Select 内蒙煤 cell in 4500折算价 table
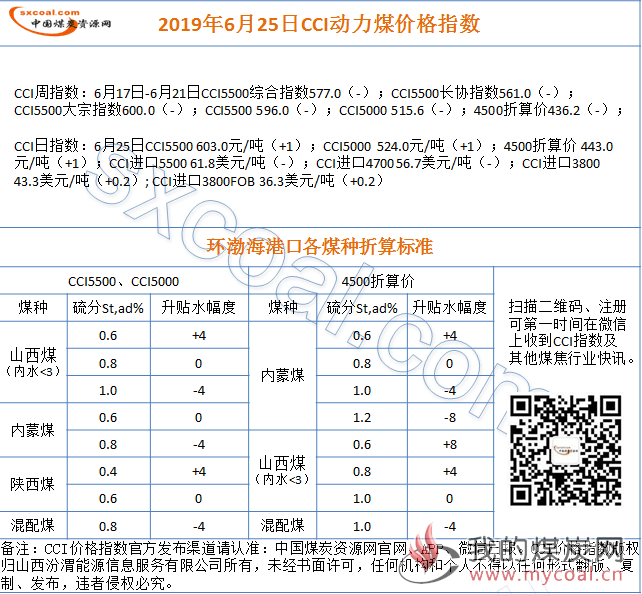The height and width of the screenshot is (594, 642). (x=283, y=375)
